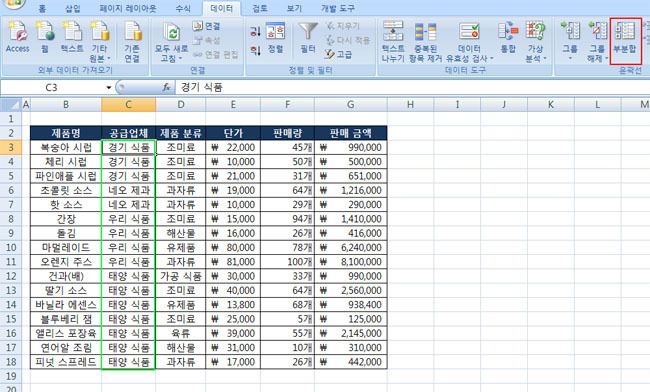Open the View (보기) tab
This screenshot has height=392, width=650.
[x=294, y=8]
